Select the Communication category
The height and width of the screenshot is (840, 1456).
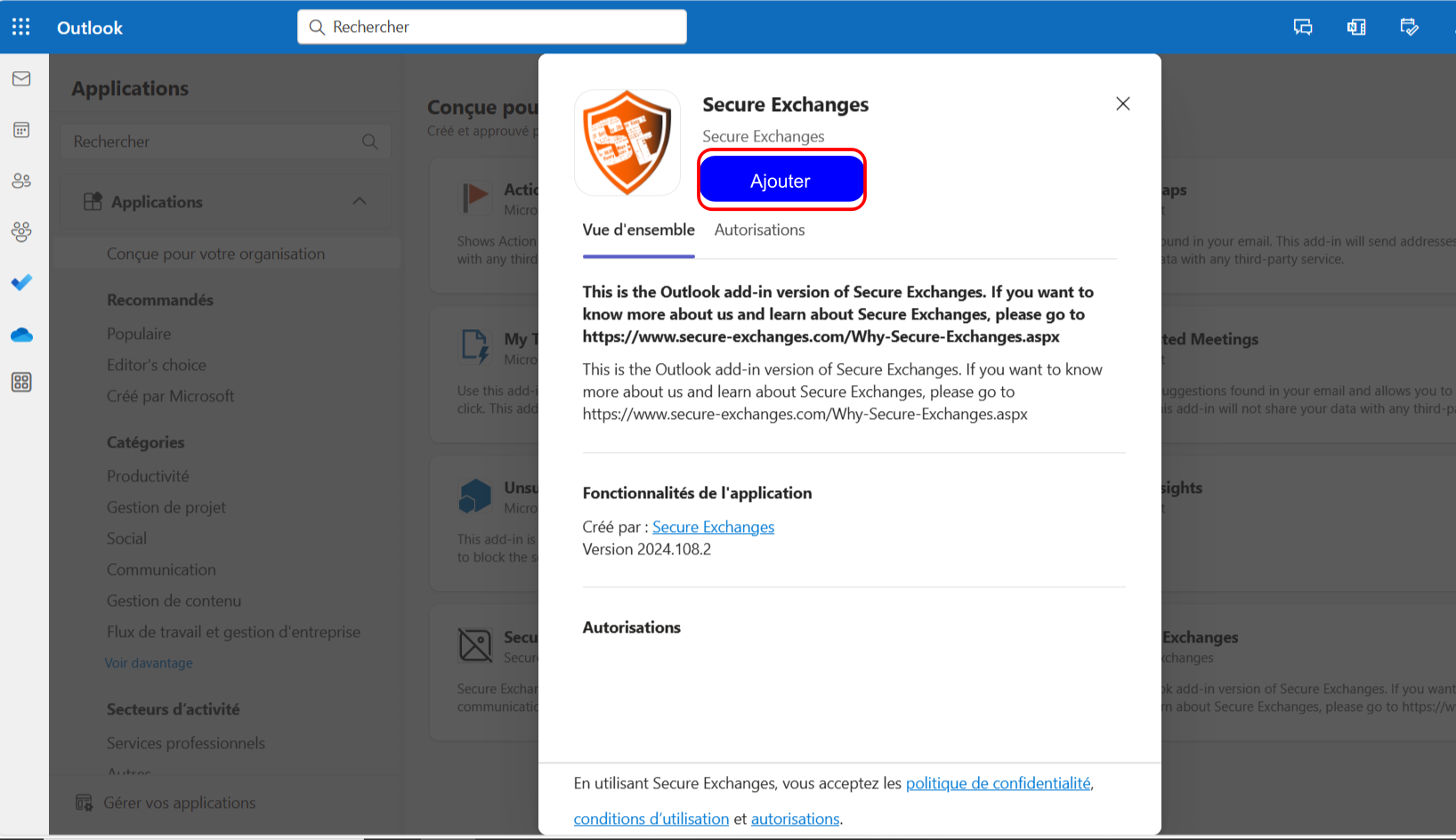pos(161,569)
